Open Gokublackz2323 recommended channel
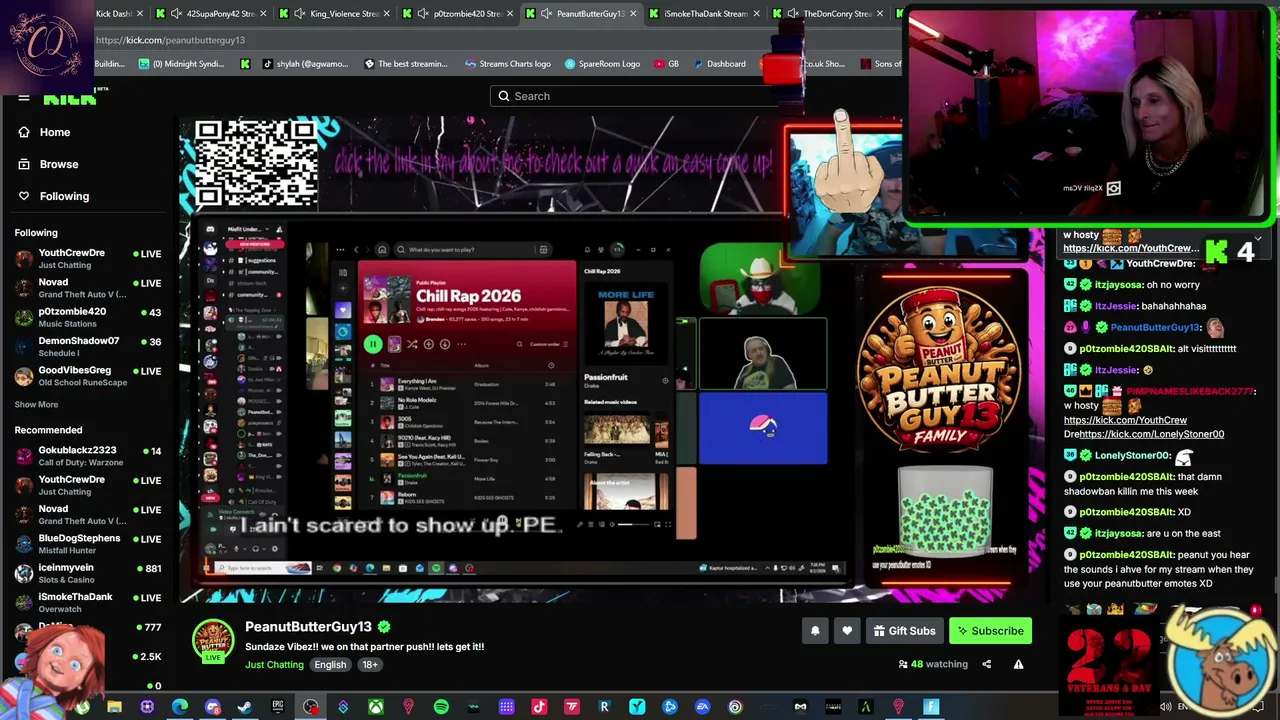Screen dimensions: 1280x720 (88, 456)
